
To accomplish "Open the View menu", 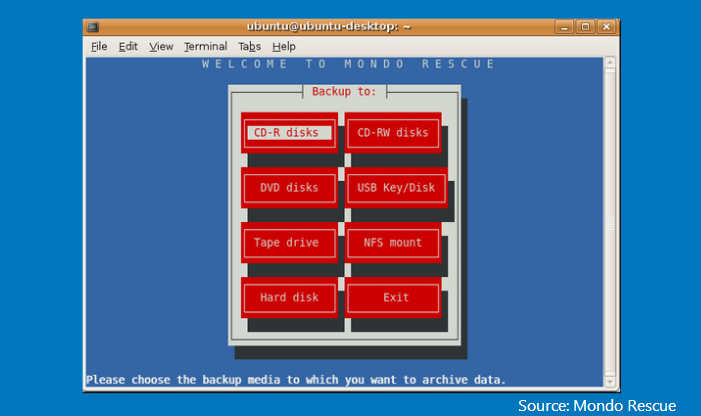I will 161,46.
